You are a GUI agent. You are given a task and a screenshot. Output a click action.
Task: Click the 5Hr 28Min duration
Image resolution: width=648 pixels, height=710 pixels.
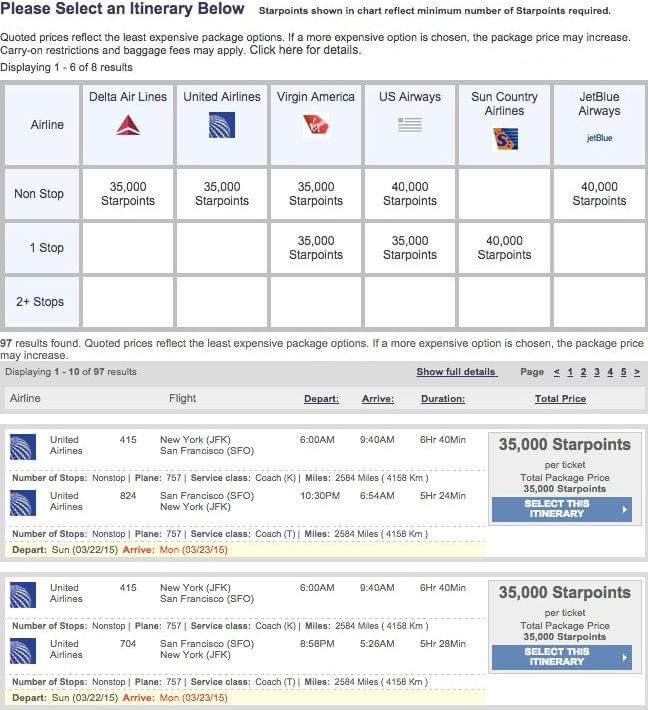(x=443, y=644)
